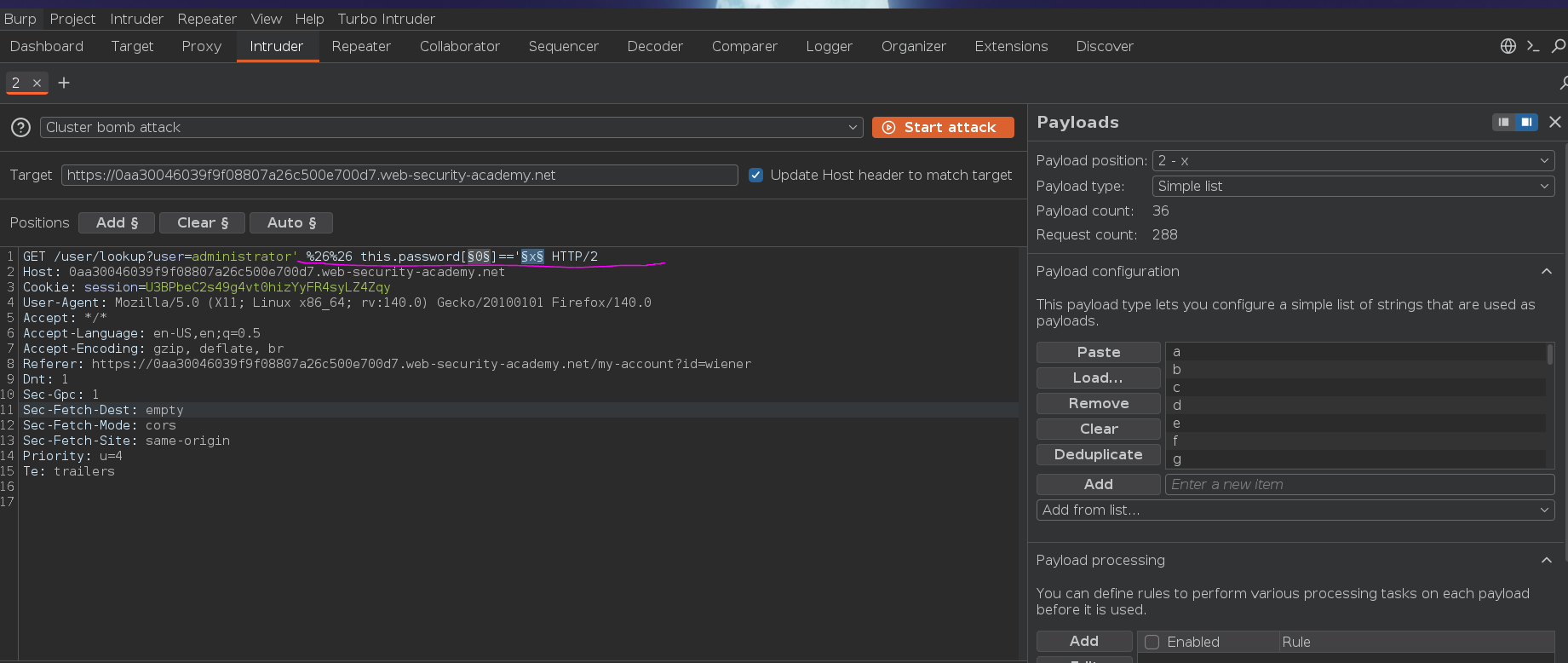The width and height of the screenshot is (1568, 663).
Task: Click the User-Agent header line
Action: (x=337, y=303)
